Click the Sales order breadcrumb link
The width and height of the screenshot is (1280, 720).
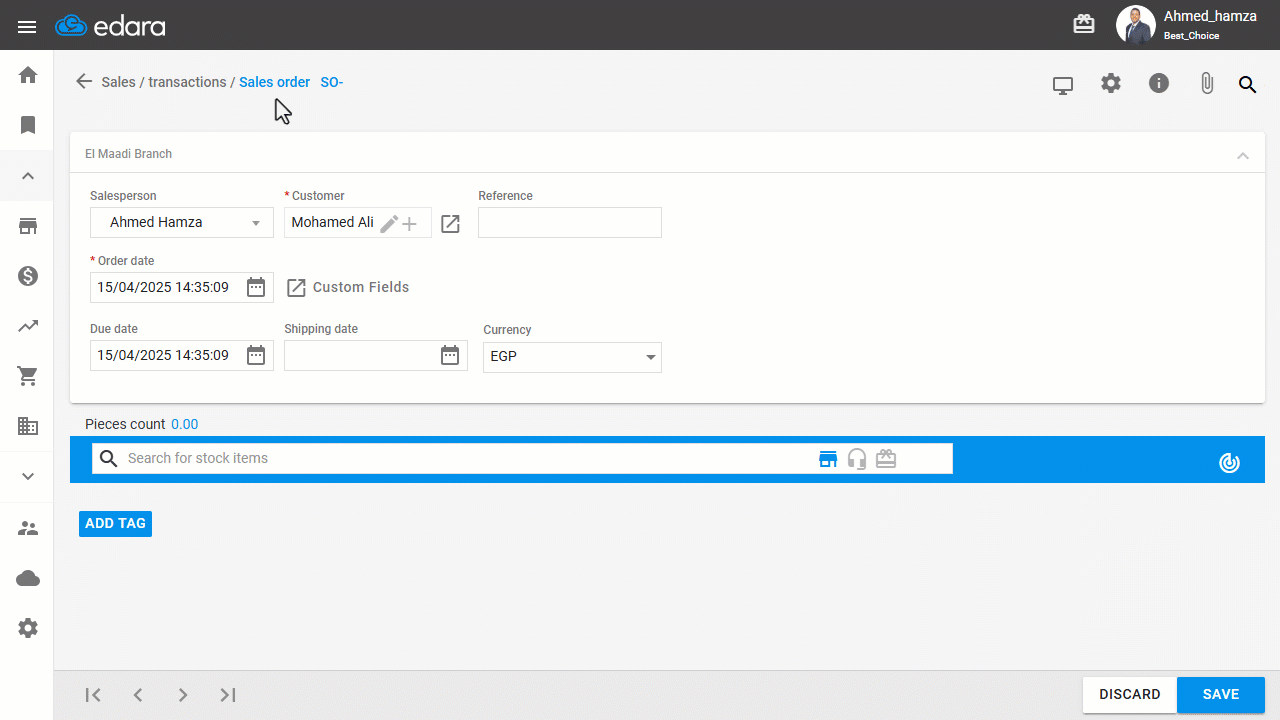[274, 82]
